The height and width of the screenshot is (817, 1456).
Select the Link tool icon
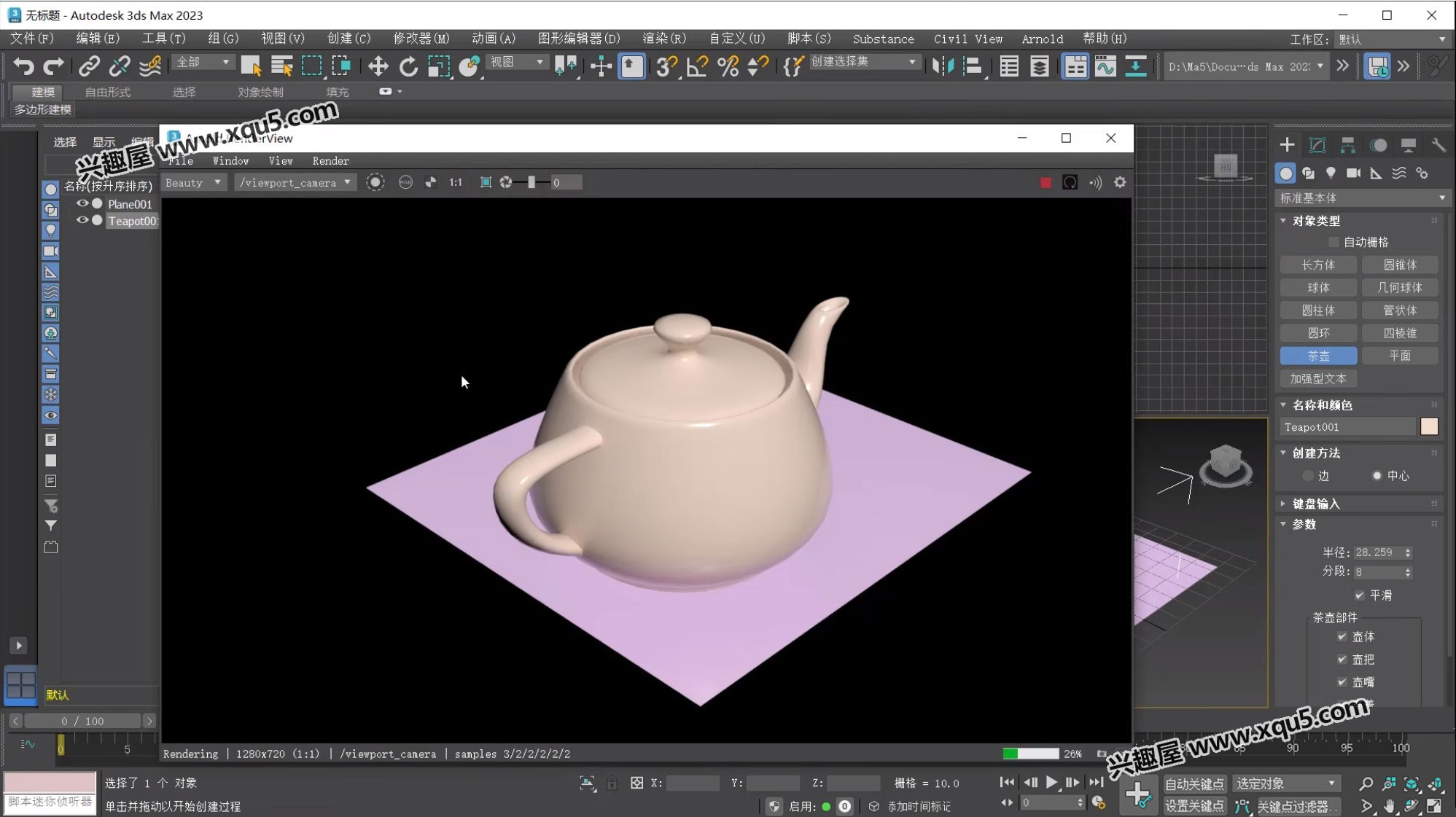89,66
